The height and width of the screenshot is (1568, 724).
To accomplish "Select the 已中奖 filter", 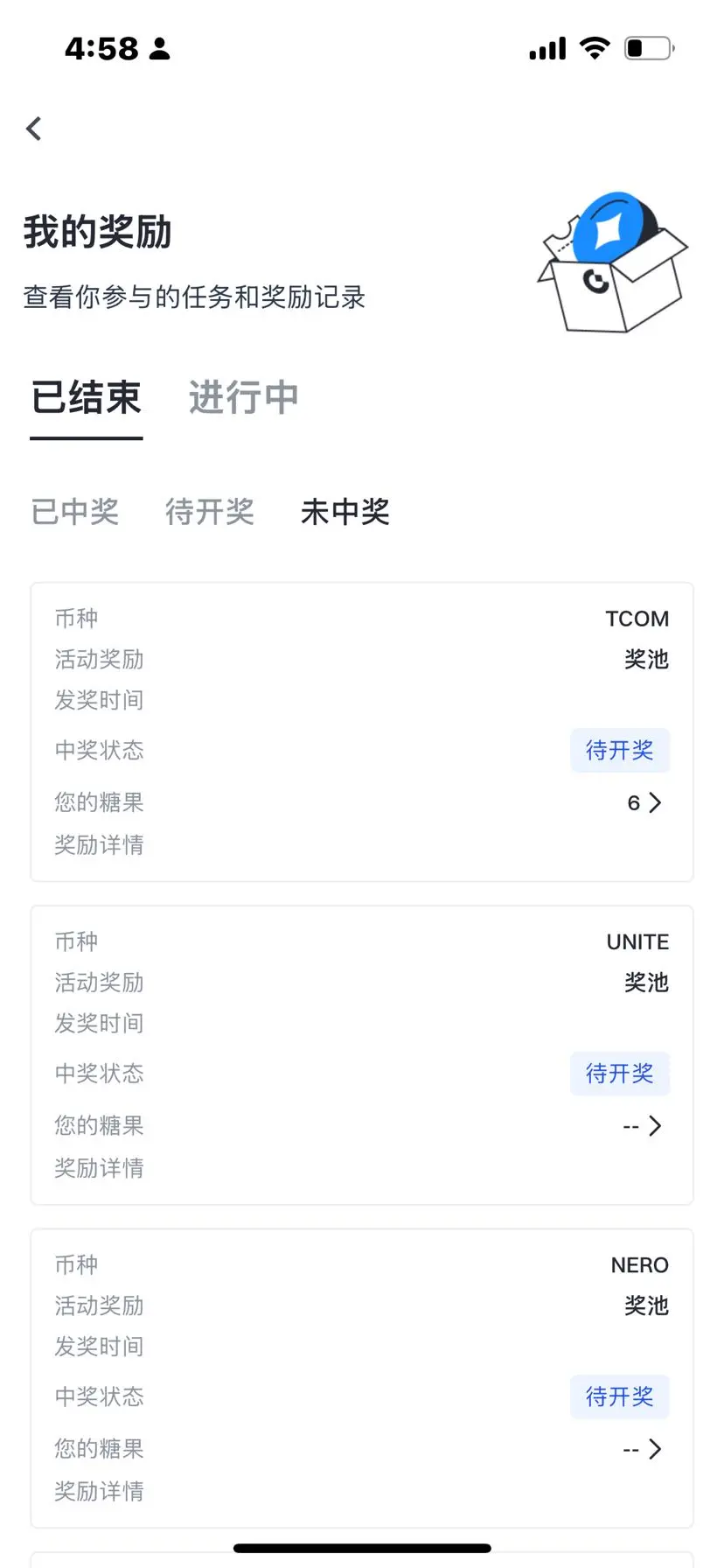I will [x=75, y=512].
